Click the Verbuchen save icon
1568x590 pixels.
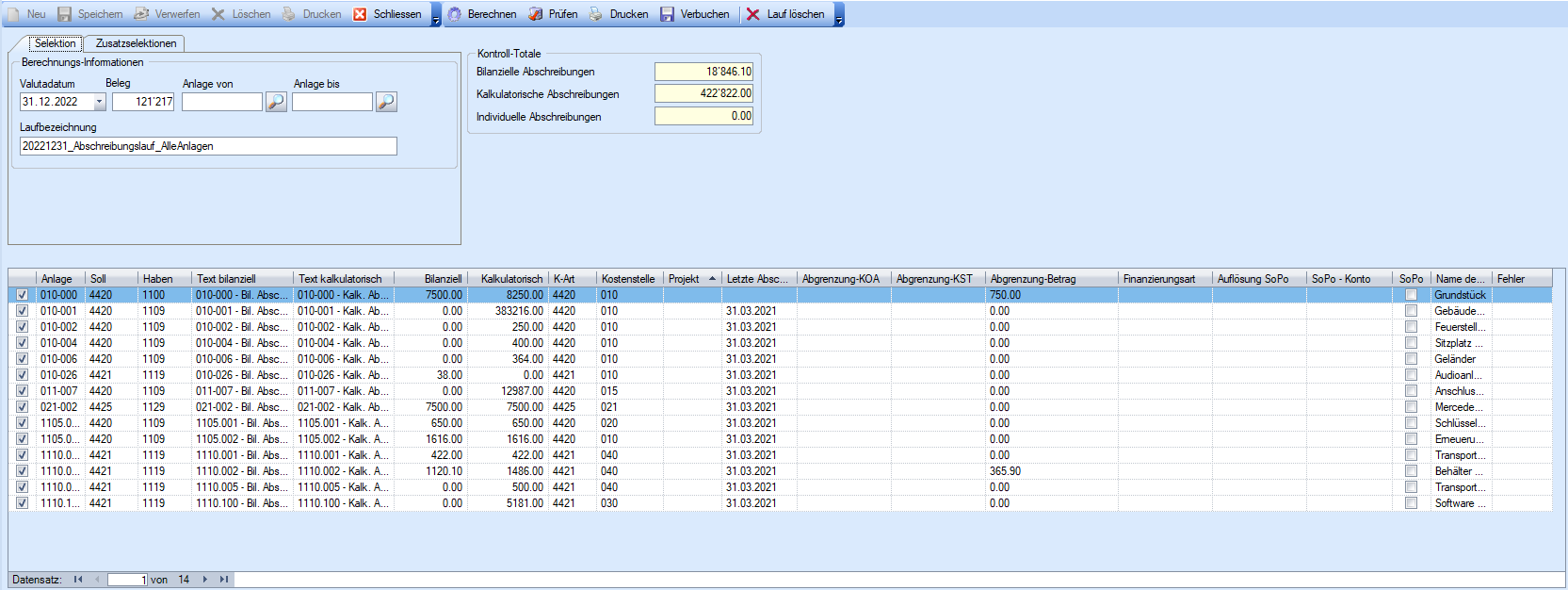pyautogui.click(x=667, y=14)
